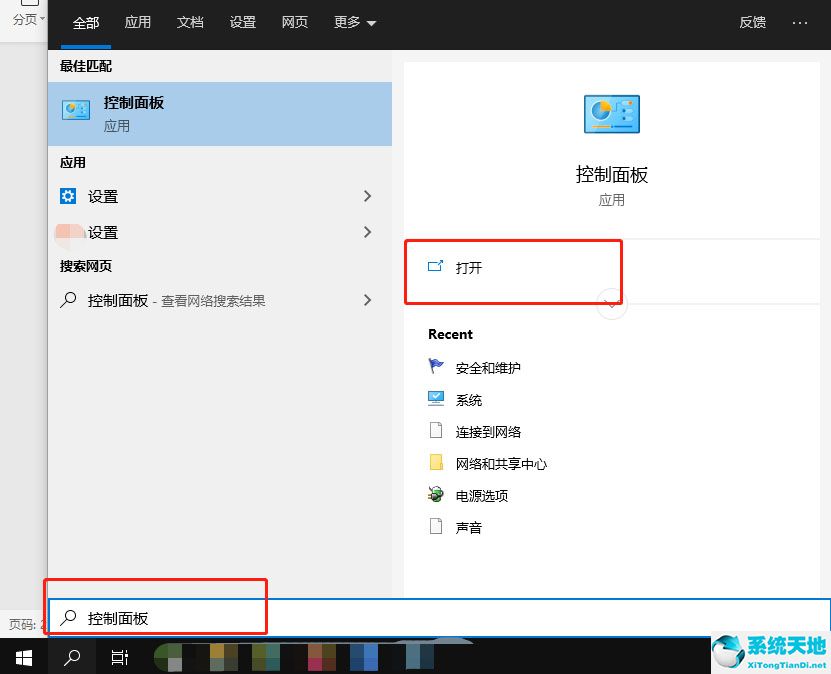This screenshot has width=831, height=674.
Task: Click the document icon for 声音
Action: point(436,526)
